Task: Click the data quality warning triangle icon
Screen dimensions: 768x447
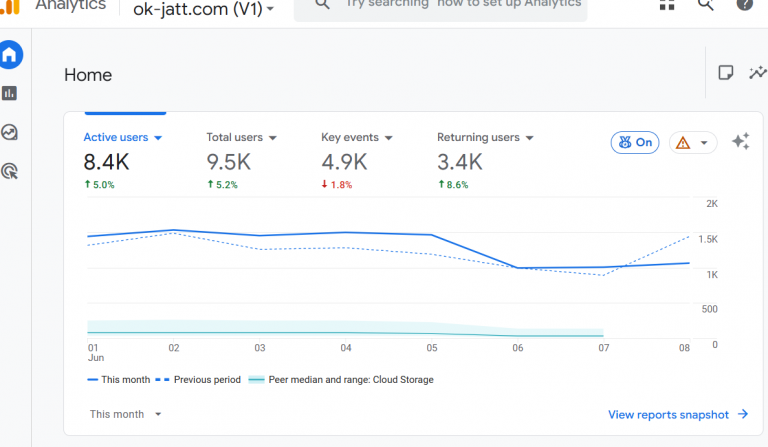Action: (683, 143)
